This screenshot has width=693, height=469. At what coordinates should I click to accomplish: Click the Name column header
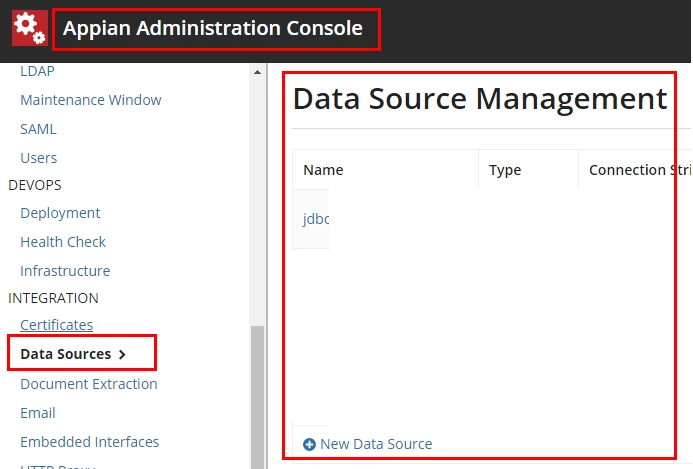pyautogui.click(x=323, y=170)
